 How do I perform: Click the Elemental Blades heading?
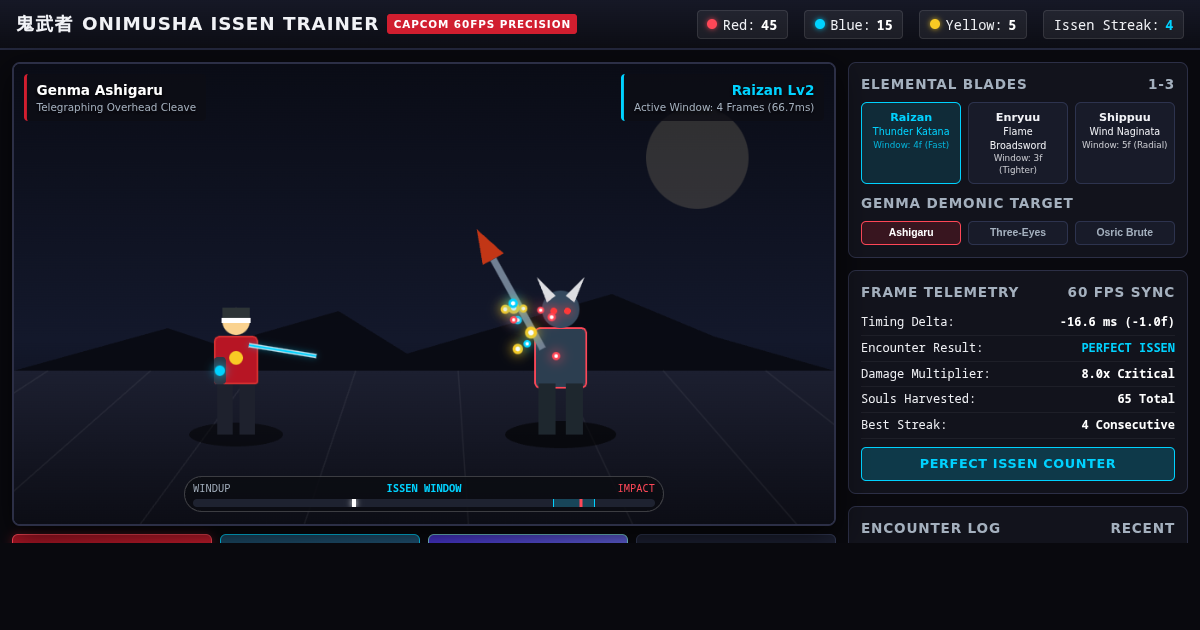(944, 84)
